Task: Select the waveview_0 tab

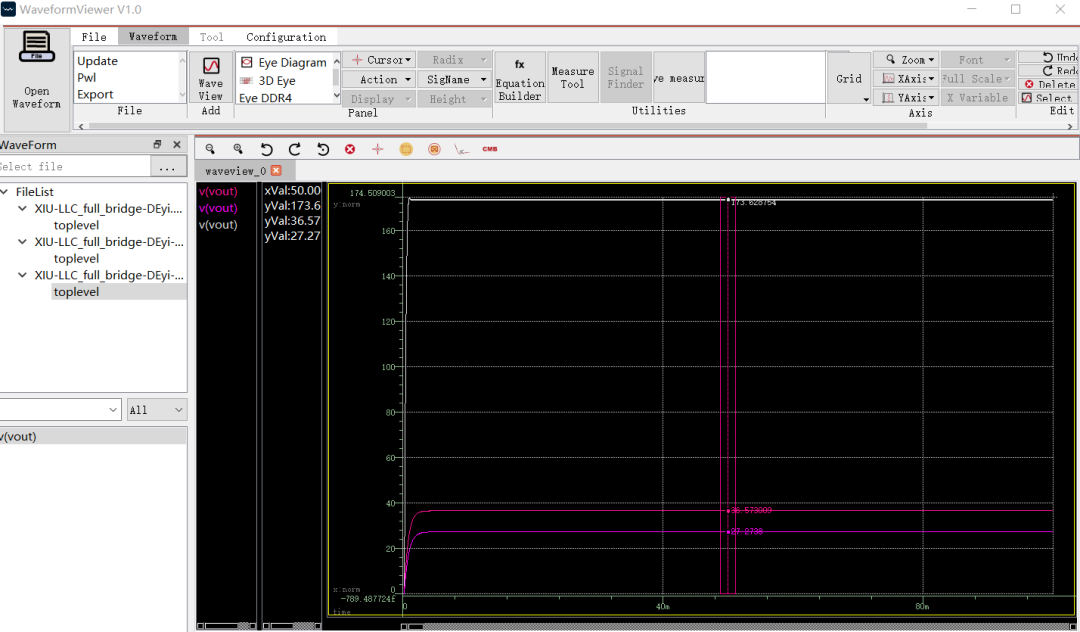Action: click(x=238, y=171)
